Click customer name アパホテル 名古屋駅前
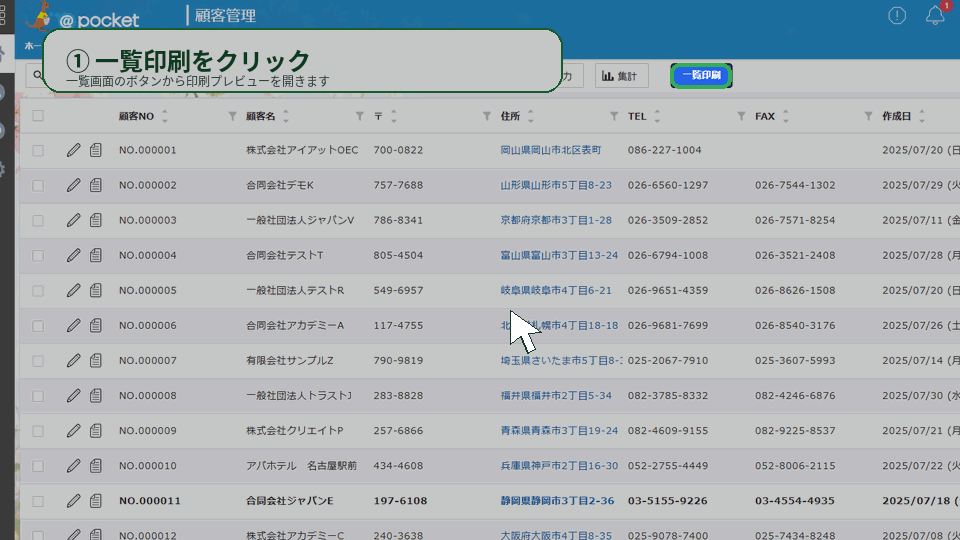The width and height of the screenshot is (960, 540). (x=301, y=466)
